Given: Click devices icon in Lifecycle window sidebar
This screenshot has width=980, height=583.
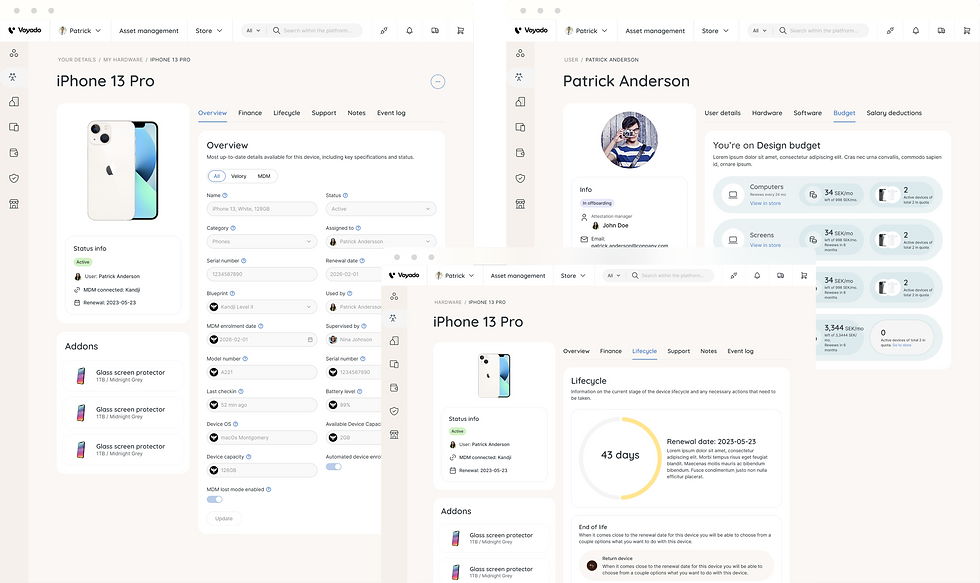Looking at the screenshot, I should pos(394,364).
